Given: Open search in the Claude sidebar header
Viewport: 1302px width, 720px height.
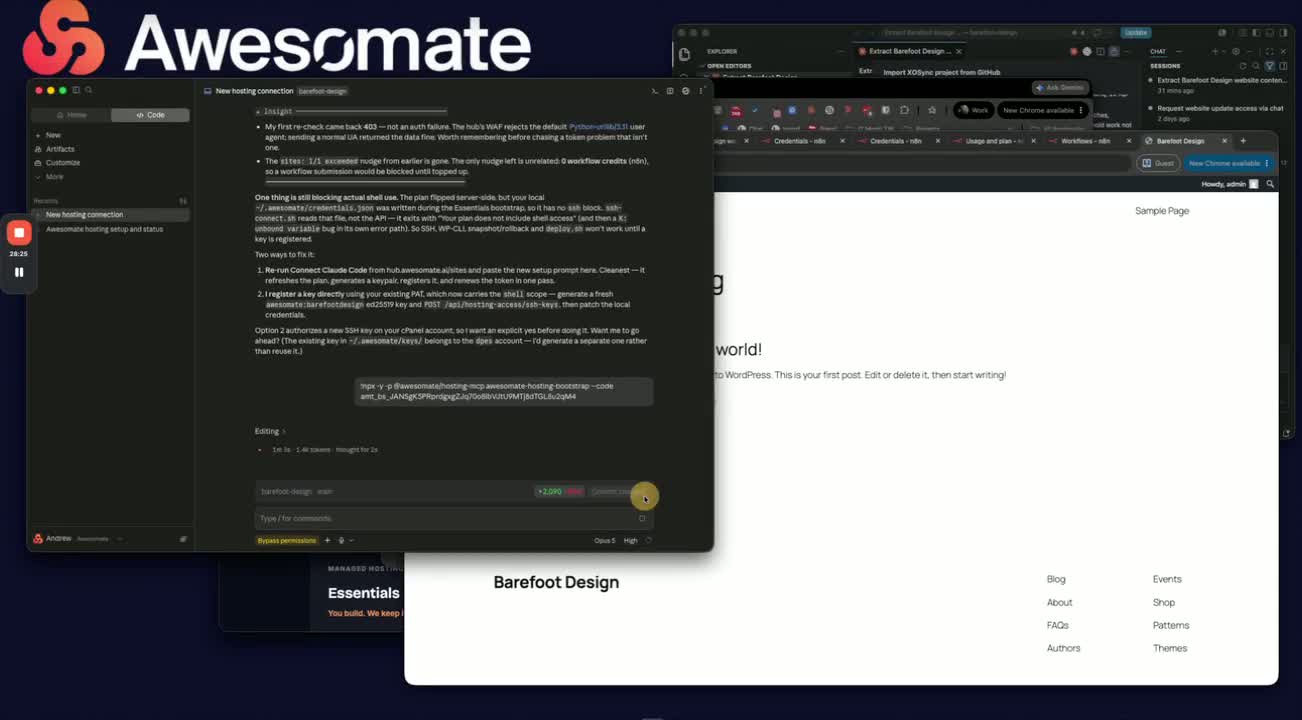Looking at the screenshot, I should pyautogui.click(x=89, y=90).
